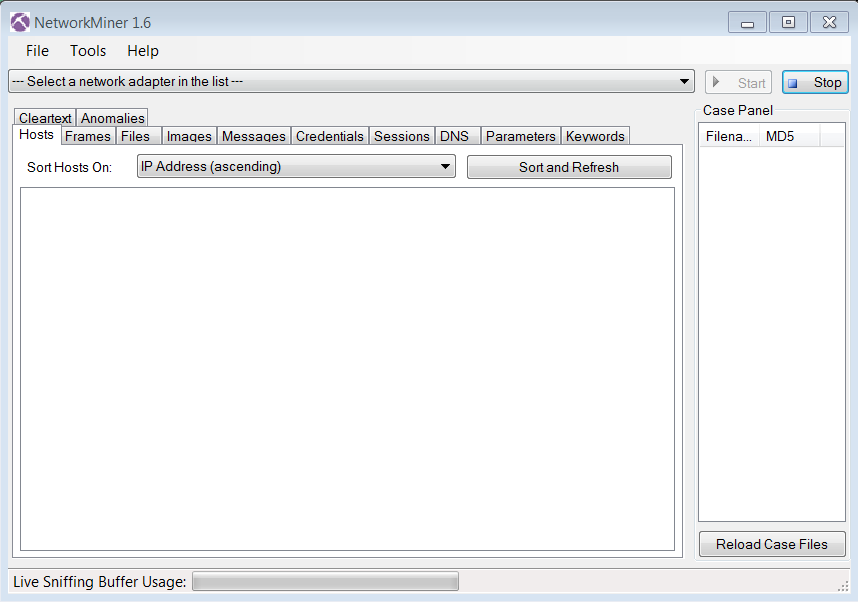The width and height of the screenshot is (858, 602).
Task: Click the MD5 column header in Case Panel
Action: [x=789, y=136]
